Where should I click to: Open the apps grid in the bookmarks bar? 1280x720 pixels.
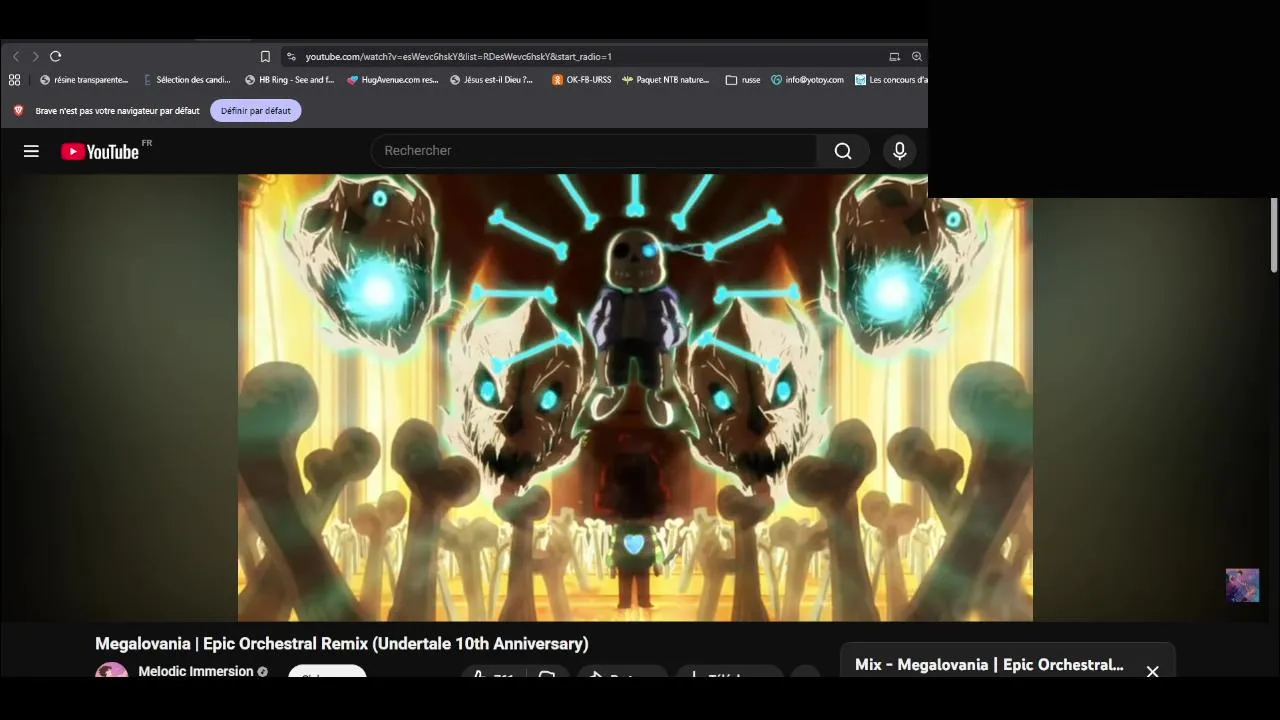[14, 80]
